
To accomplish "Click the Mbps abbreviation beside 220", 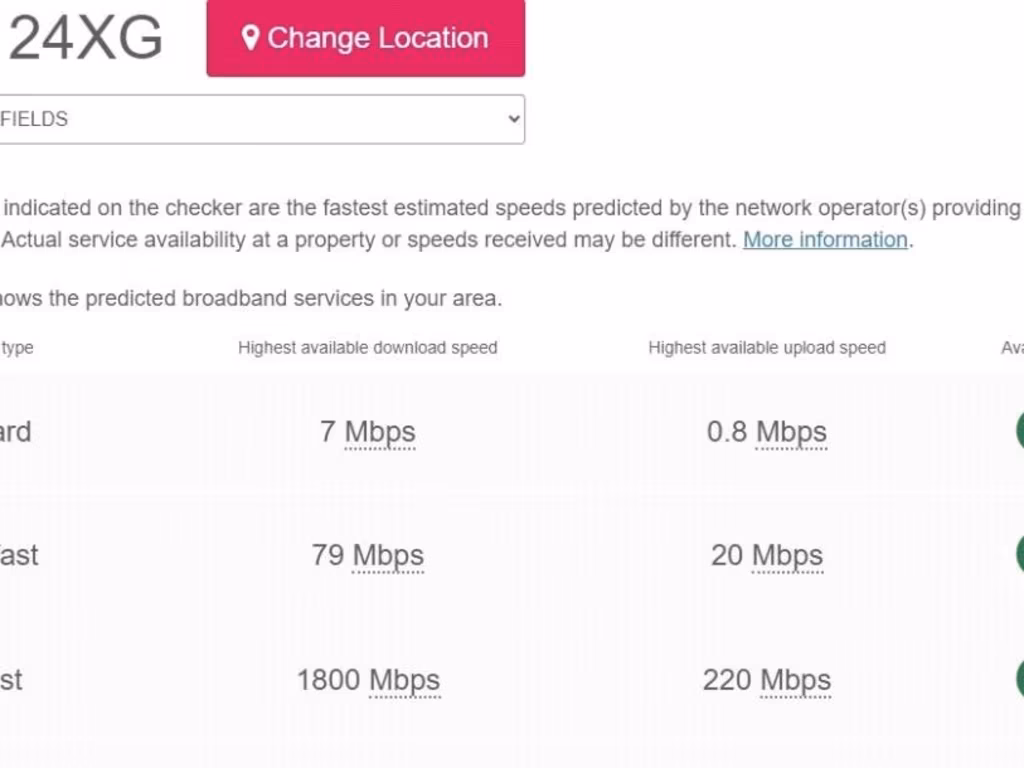I will pos(795,680).
